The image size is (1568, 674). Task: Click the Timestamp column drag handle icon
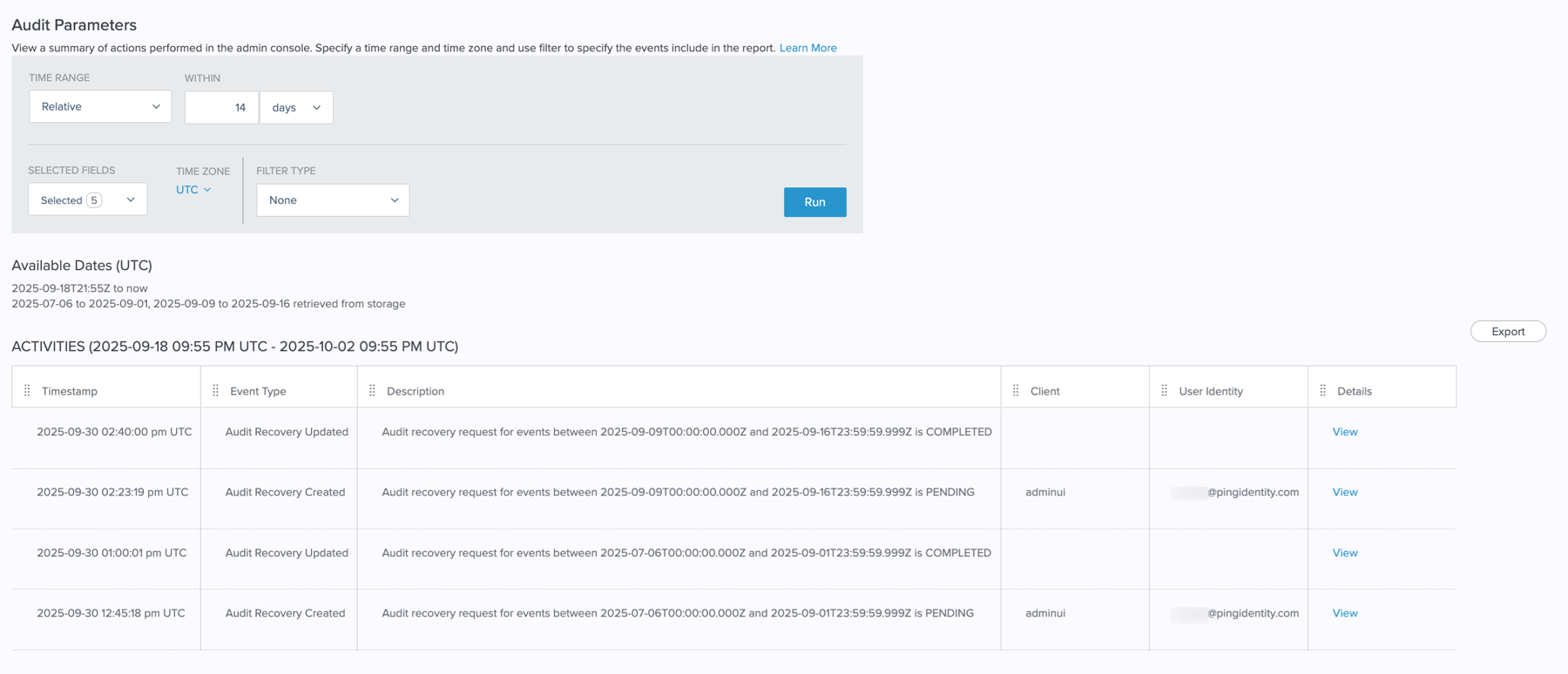coord(27,391)
